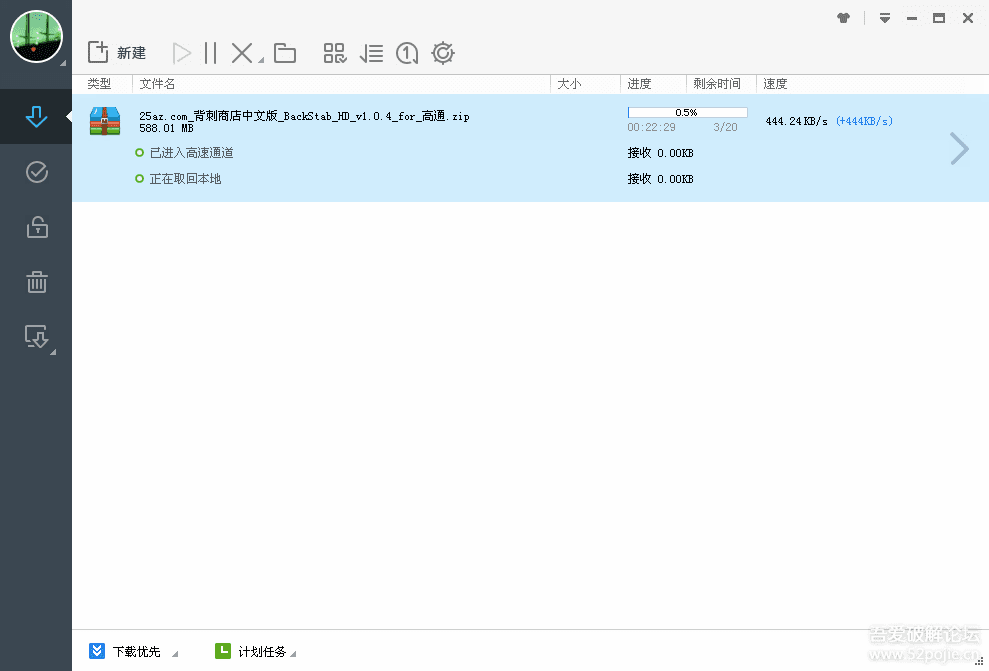Open the main menu arrow in title bar
The height and width of the screenshot is (671, 989).
[x=884, y=17]
